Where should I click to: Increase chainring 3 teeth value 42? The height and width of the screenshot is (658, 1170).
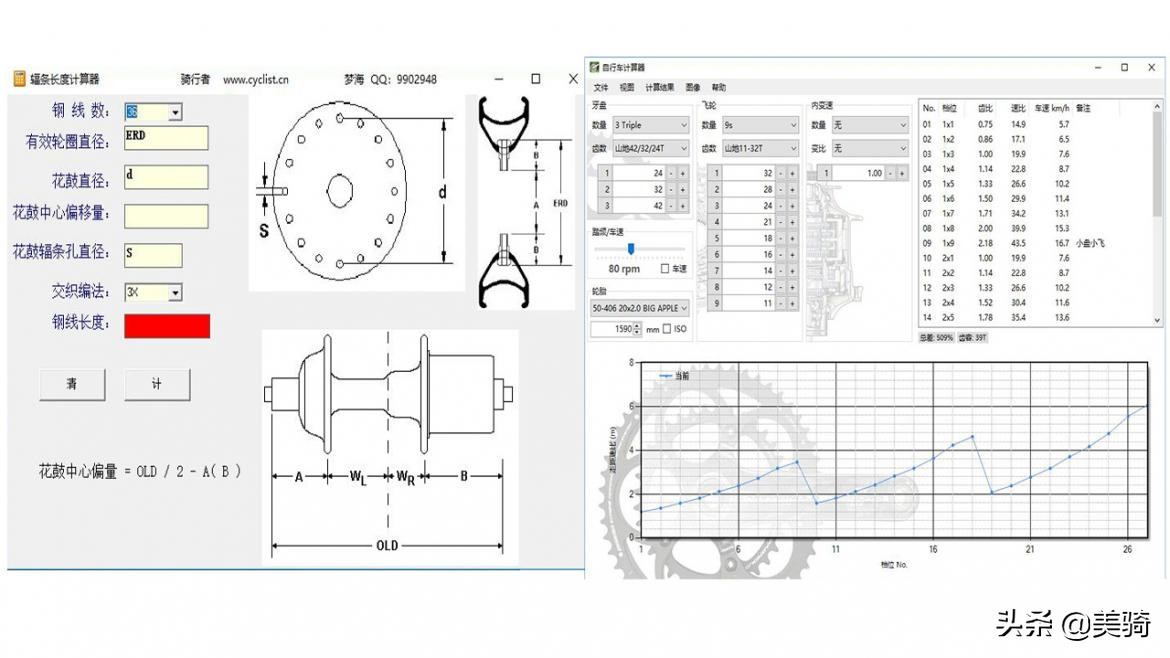tap(683, 206)
